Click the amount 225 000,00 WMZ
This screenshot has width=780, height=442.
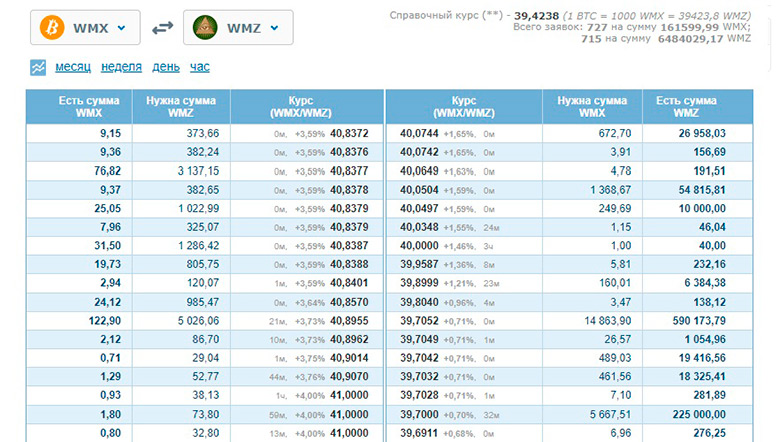coord(699,414)
